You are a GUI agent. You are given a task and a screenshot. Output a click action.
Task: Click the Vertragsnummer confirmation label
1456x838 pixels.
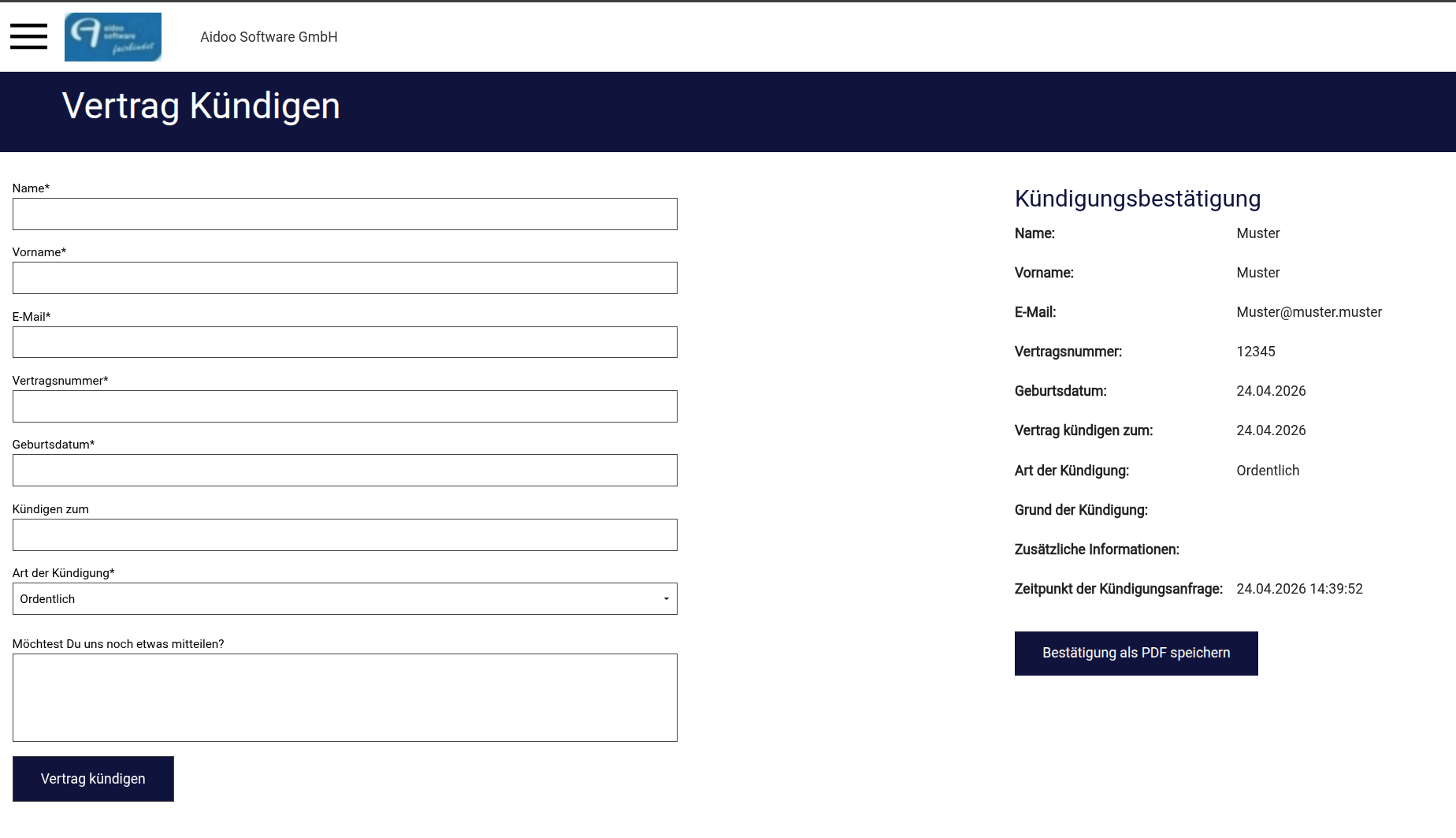coord(1068,352)
